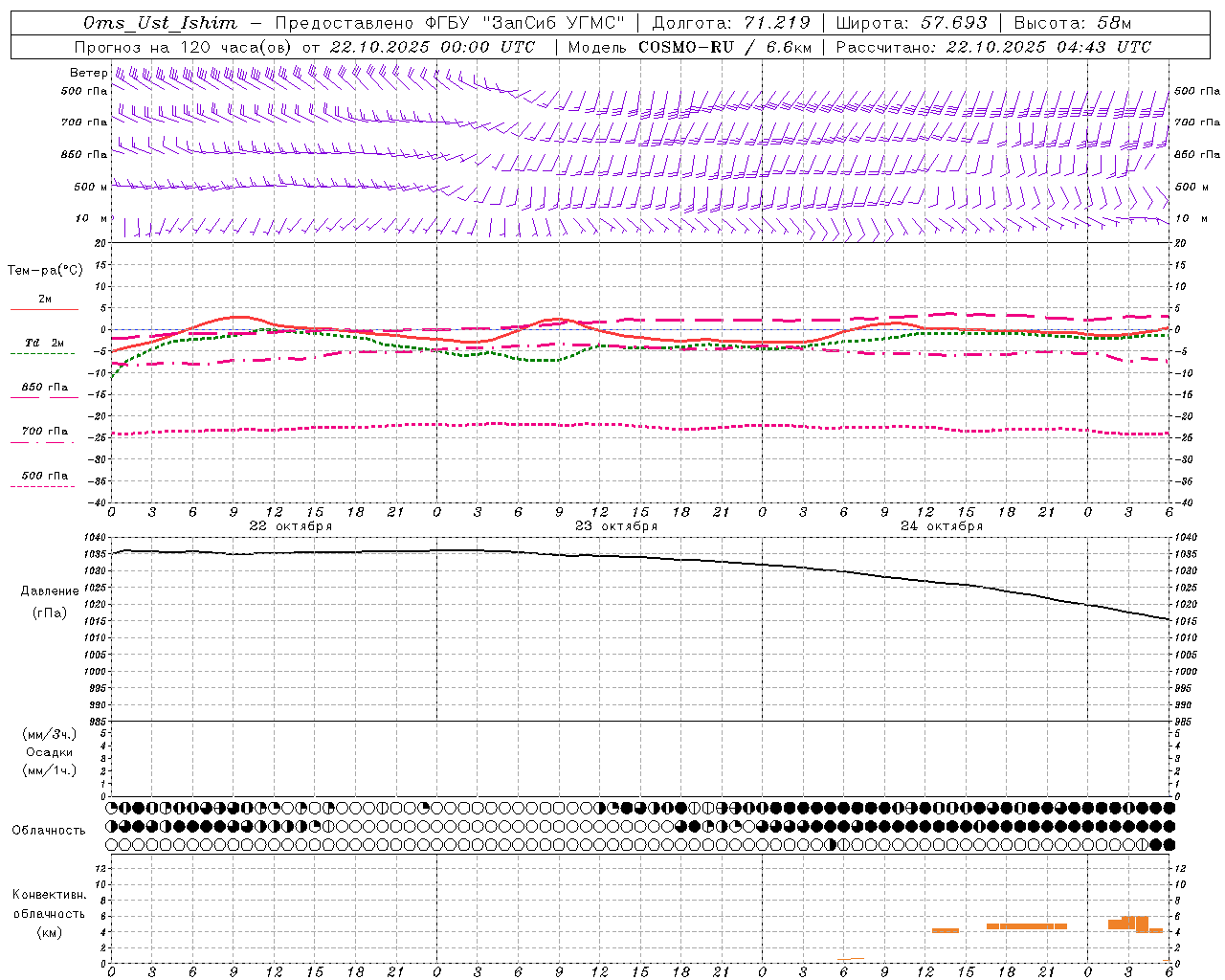This screenshot has height=980, width=1225.
Task: Click the Широта: 57.693 value
Action: click(x=912, y=23)
